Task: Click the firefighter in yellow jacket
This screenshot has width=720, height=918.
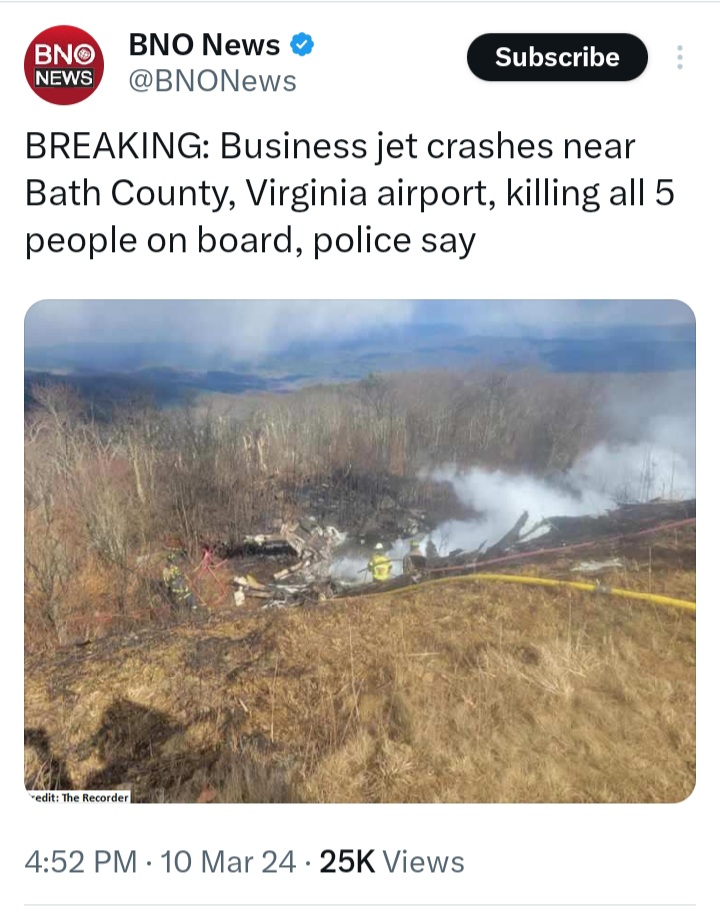Action: click(379, 563)
